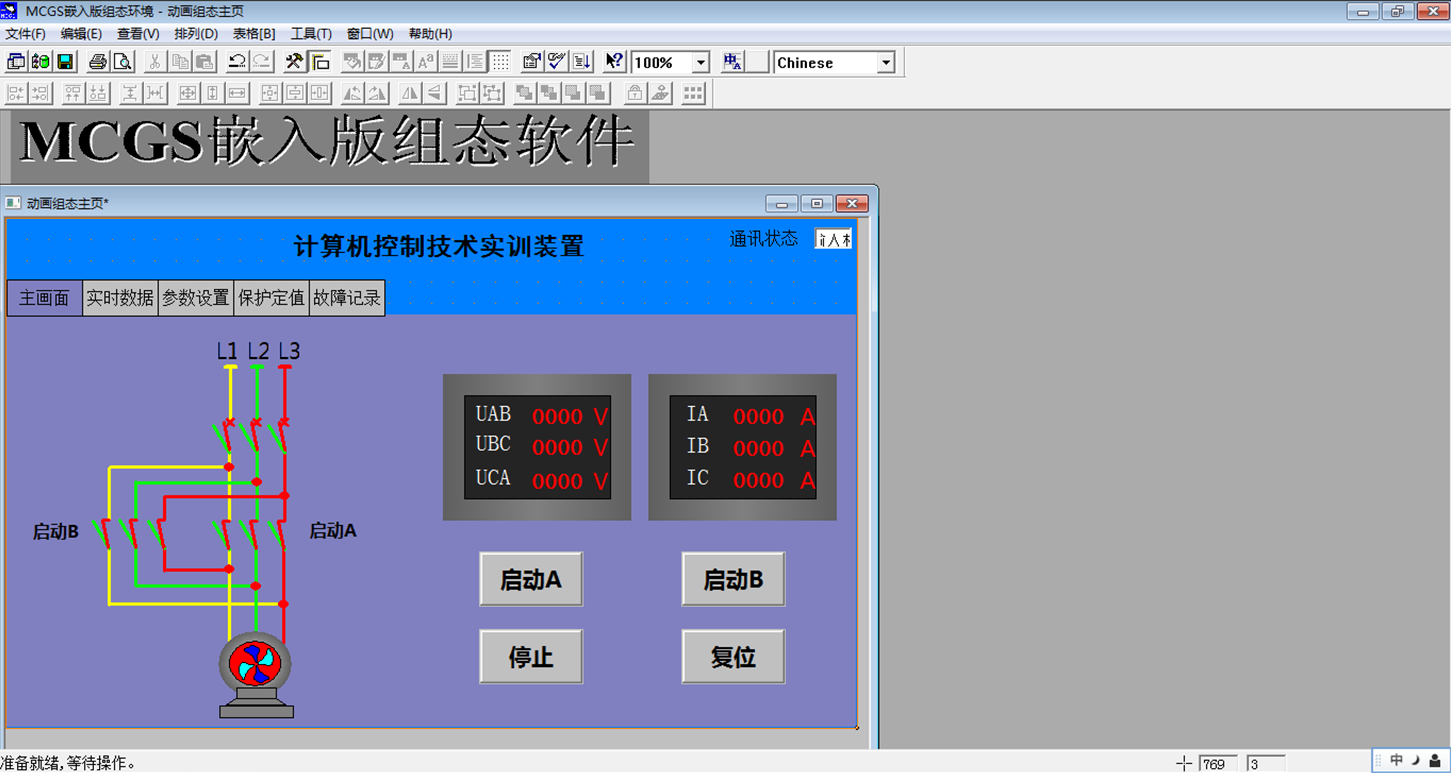Click the align right icon
The height and width of the screenshot is (773, 1451).
40,94
